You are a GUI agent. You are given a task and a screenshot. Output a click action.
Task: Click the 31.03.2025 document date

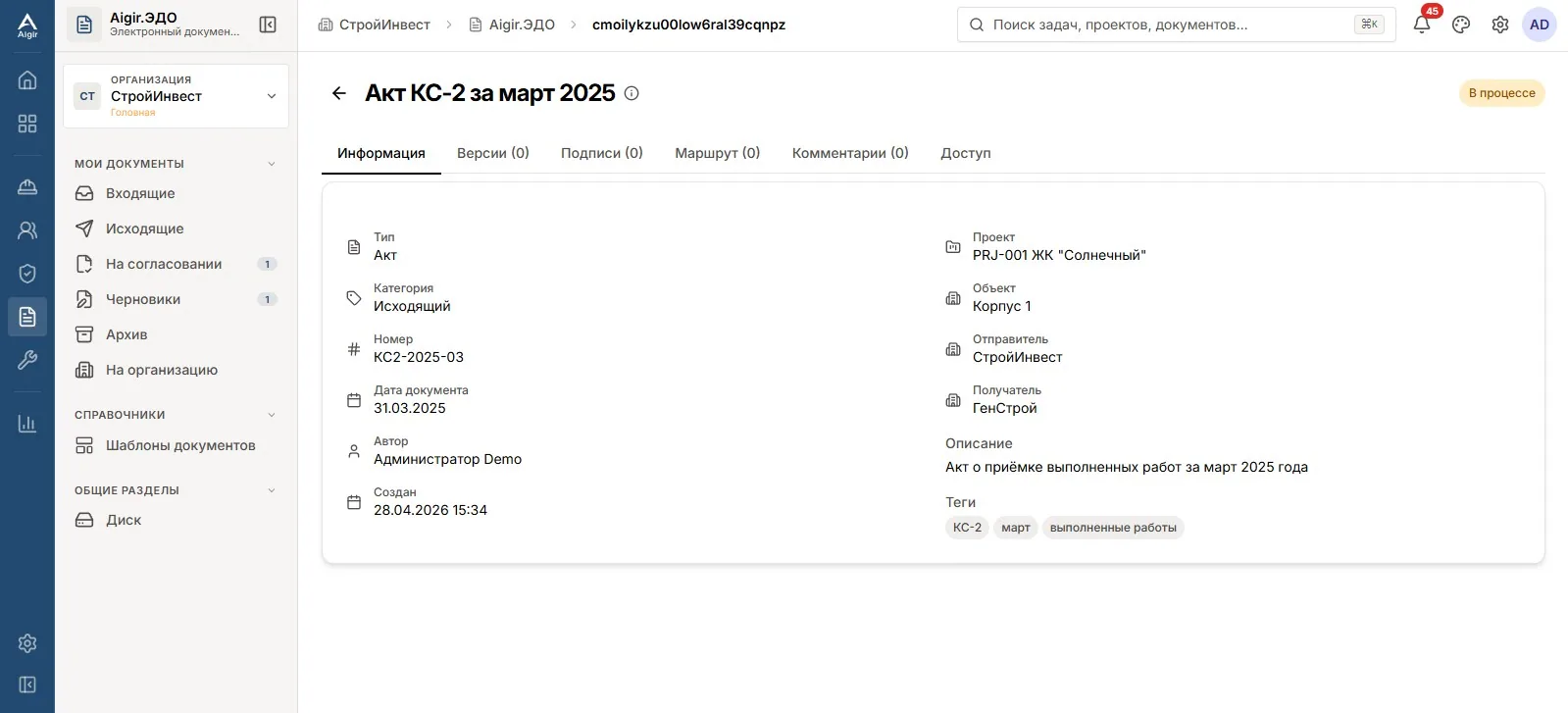(x=410, y=408)
